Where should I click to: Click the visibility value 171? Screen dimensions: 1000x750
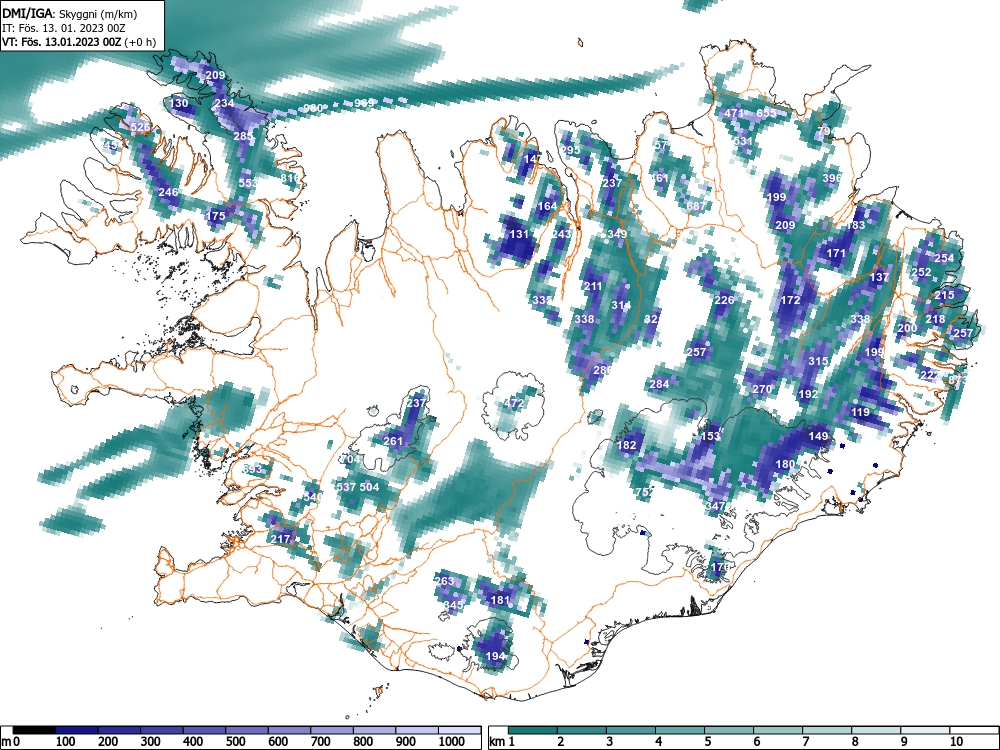pyautogui.click(x=836, y=253)
